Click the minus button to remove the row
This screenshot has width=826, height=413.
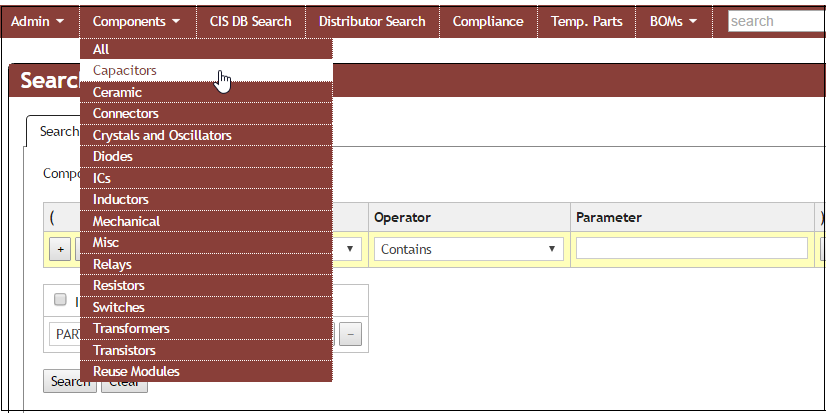pyautogui.click(x=350, y=335)
